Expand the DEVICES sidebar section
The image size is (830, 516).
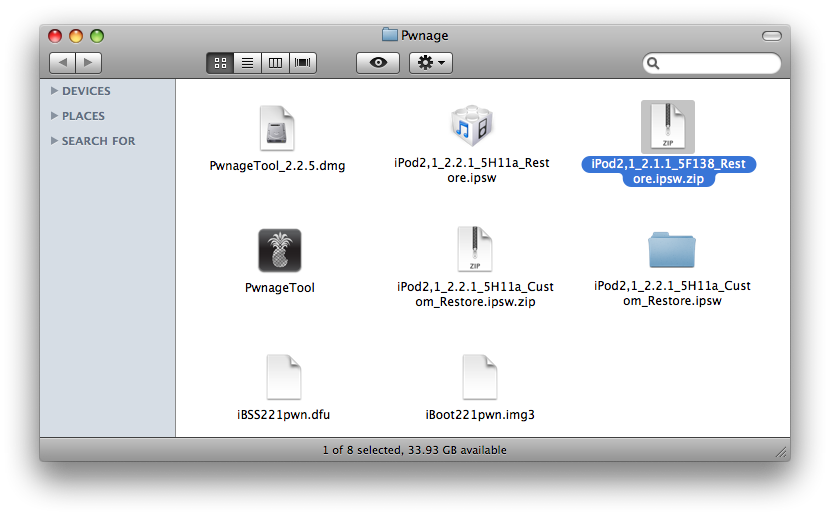54,91
